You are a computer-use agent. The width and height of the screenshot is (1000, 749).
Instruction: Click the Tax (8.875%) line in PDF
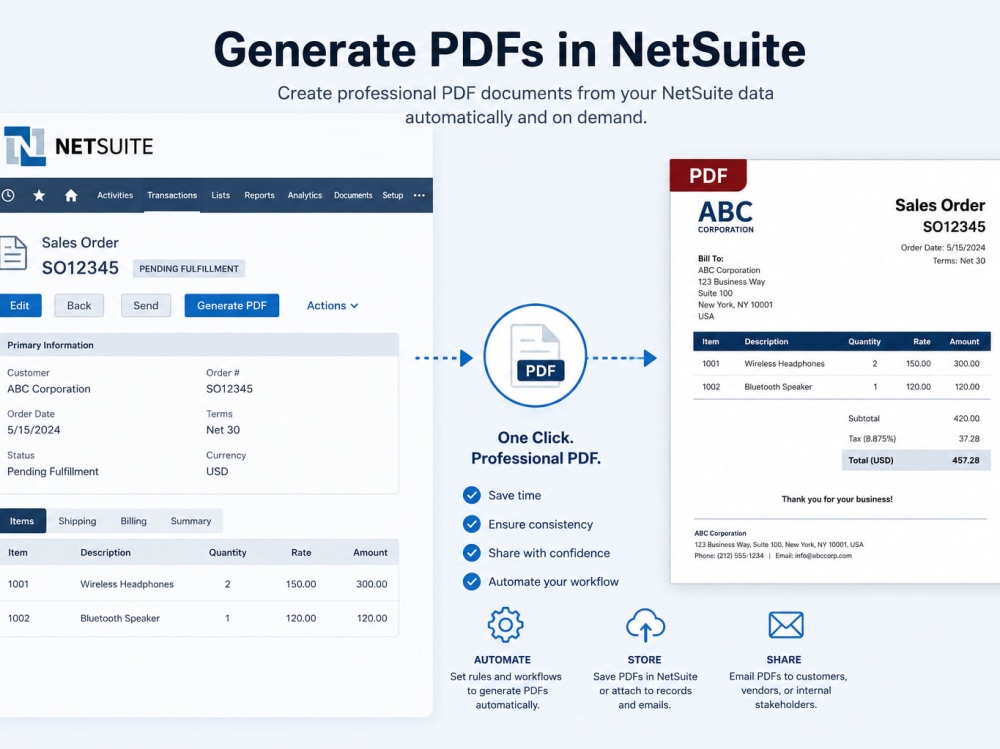pos(913,438)
